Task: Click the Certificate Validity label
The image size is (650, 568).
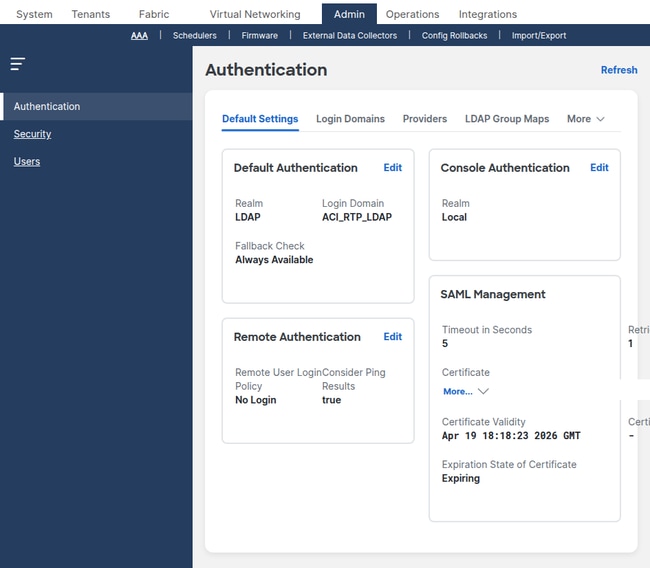Action: pos(484,422)
